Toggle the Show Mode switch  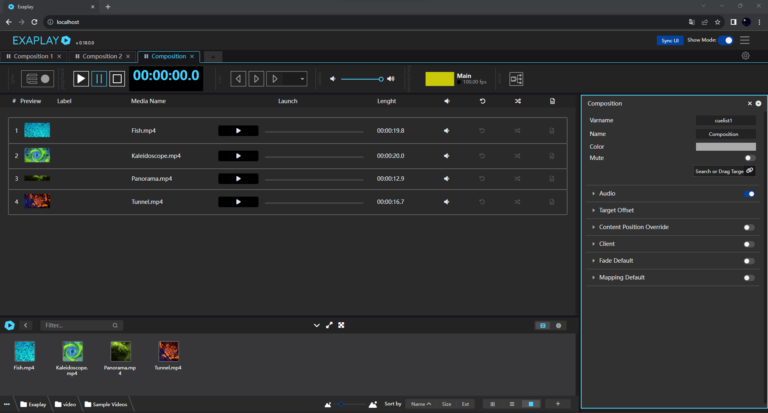coord(727,40)
